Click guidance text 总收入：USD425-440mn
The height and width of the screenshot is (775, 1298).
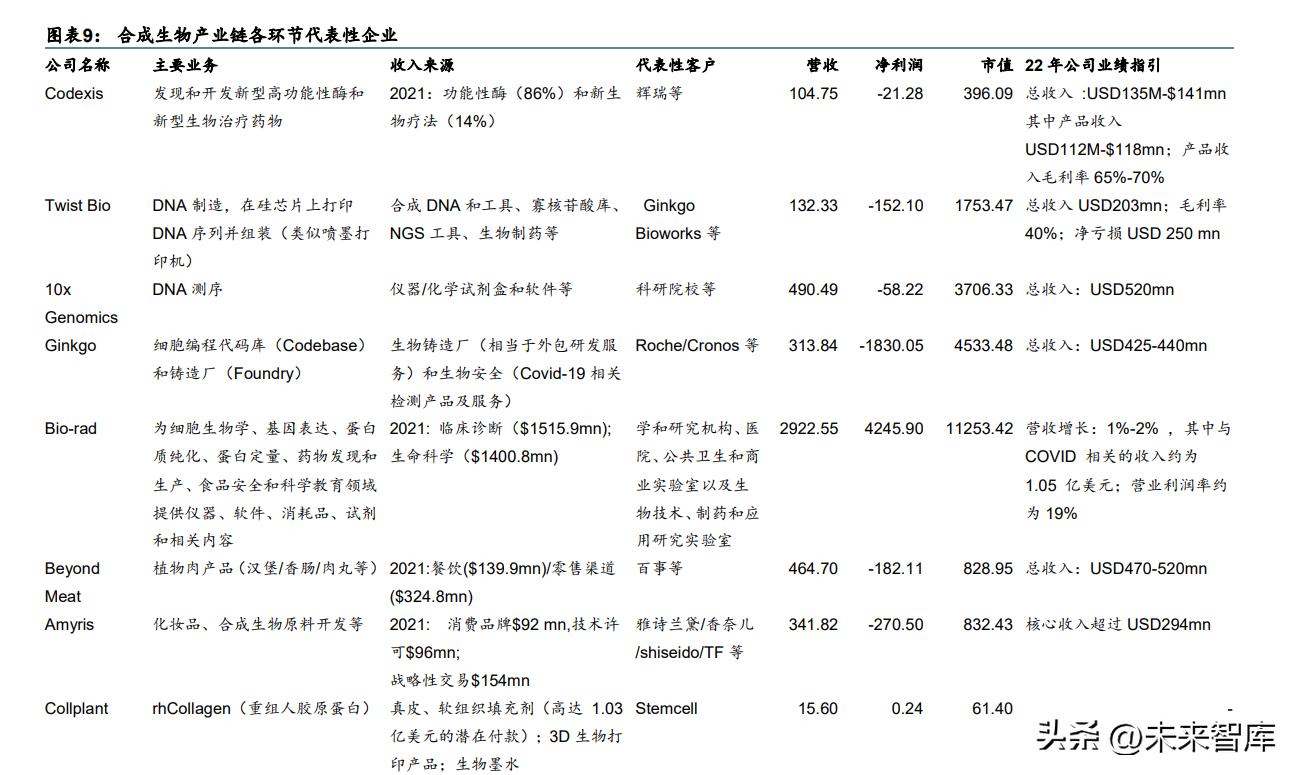[1116, 345]
